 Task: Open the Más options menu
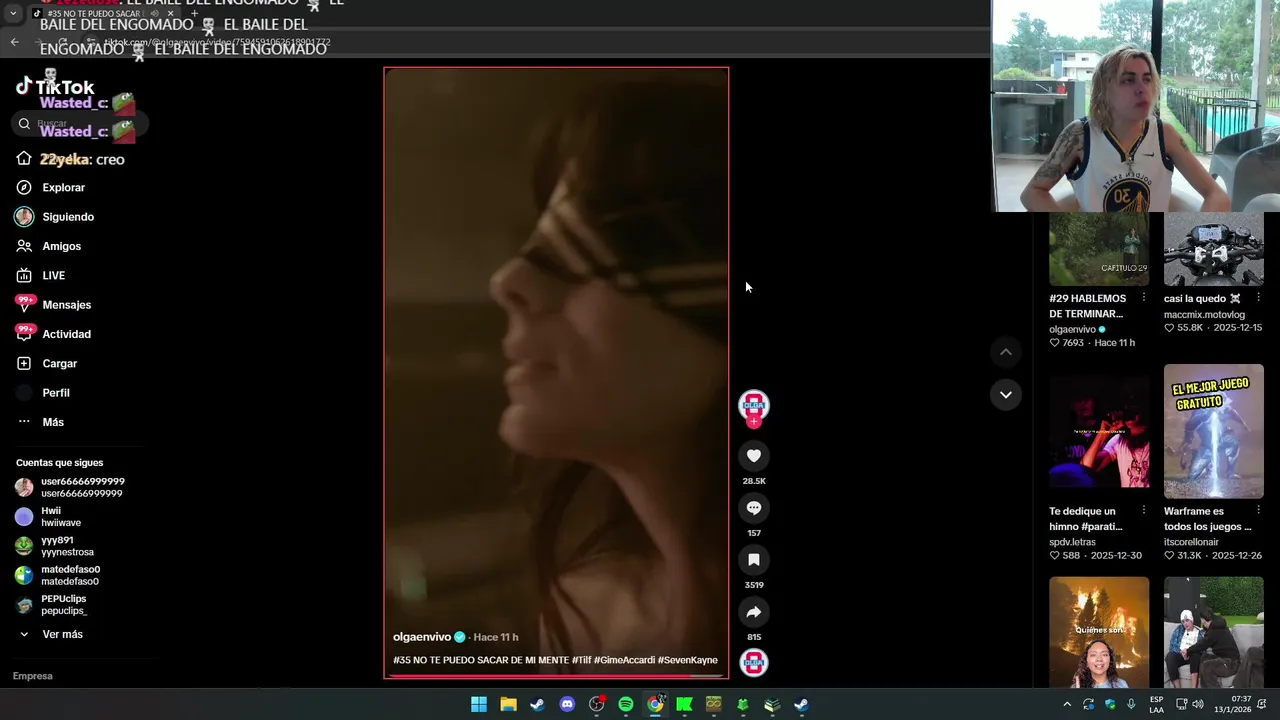click(52, 422)
